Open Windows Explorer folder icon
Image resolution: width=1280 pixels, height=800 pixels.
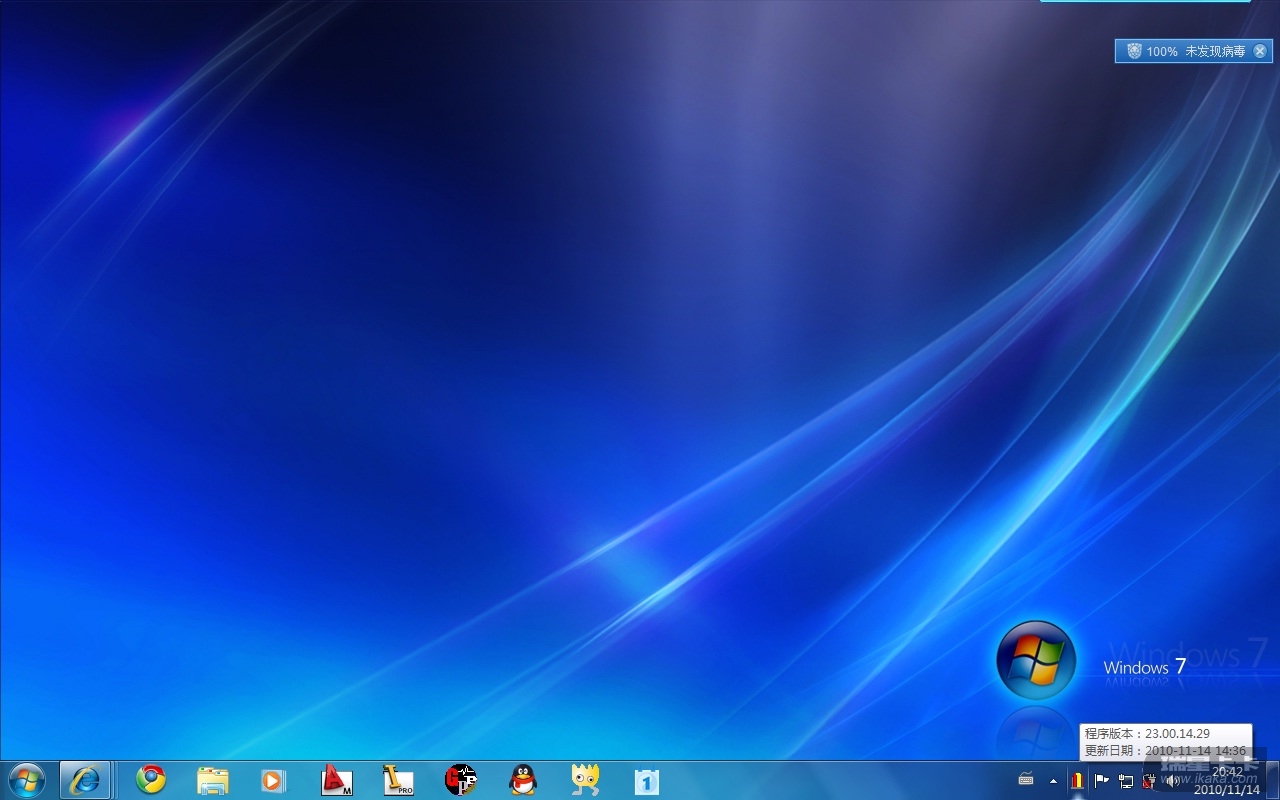pos(213,780)
